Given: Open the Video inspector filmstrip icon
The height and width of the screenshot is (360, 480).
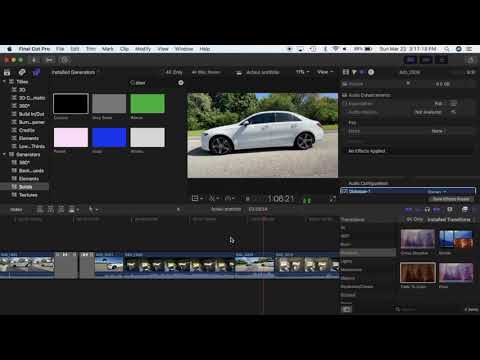Looking at the screenshot, I should (346, 72).
